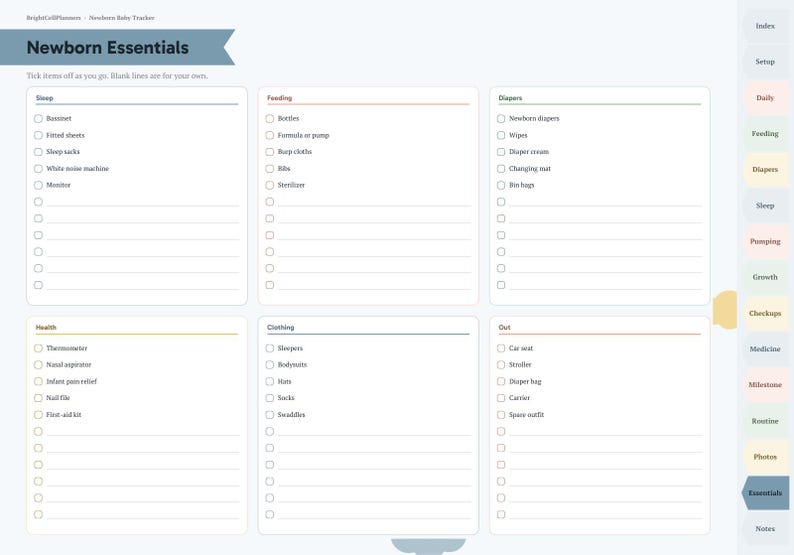The image size is (794, 555).
Task: Tick the Sleepers checkbox
Action: coord(269,348)
